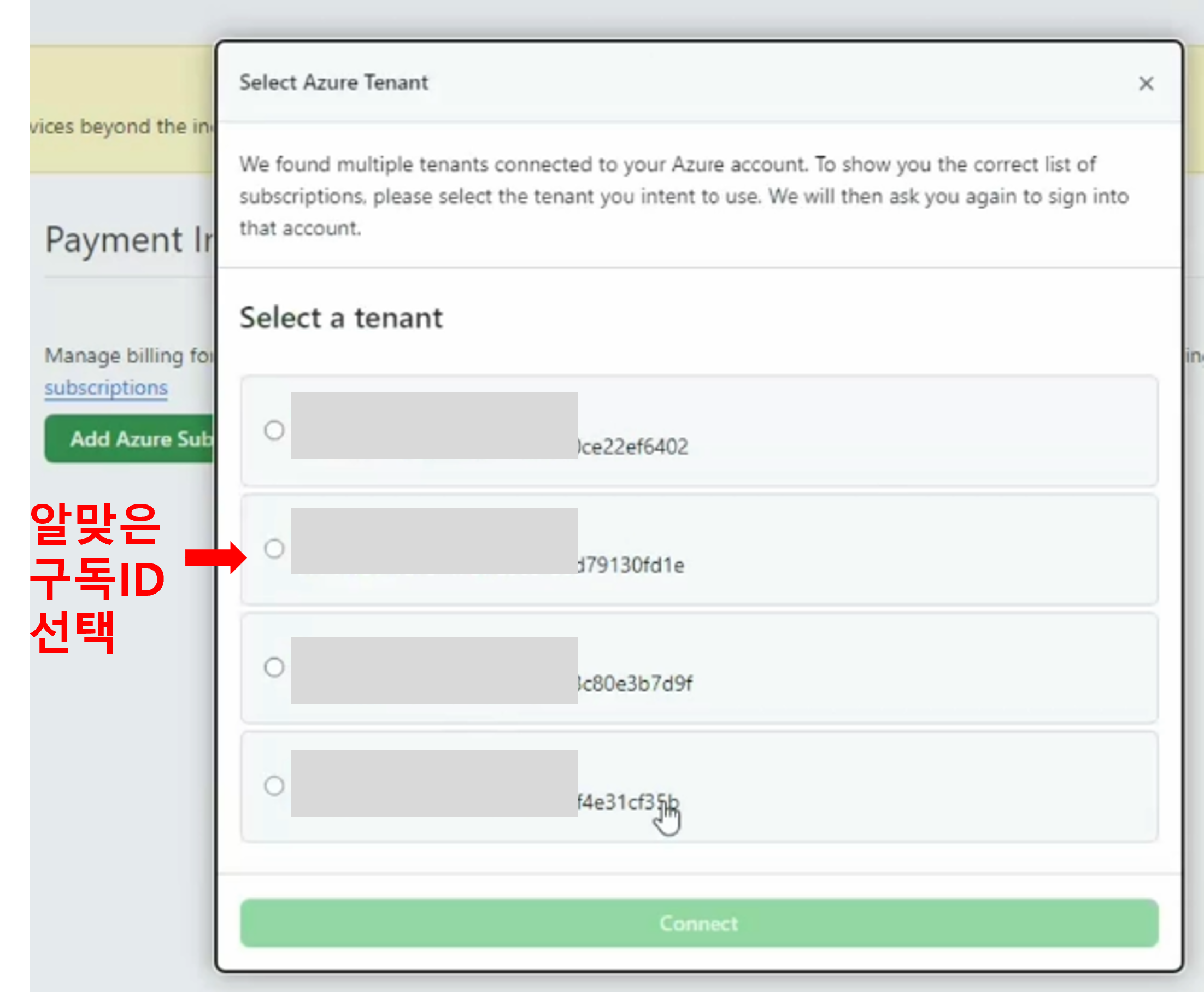The image size is (1204, 992).
Task: Open the subscriptions link in background page
Action: click(106, 388)
